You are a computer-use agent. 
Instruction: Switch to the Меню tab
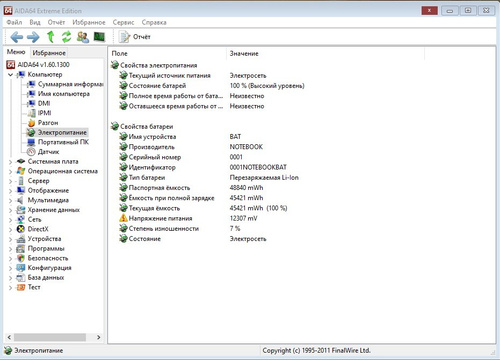(x=16, y=52)
